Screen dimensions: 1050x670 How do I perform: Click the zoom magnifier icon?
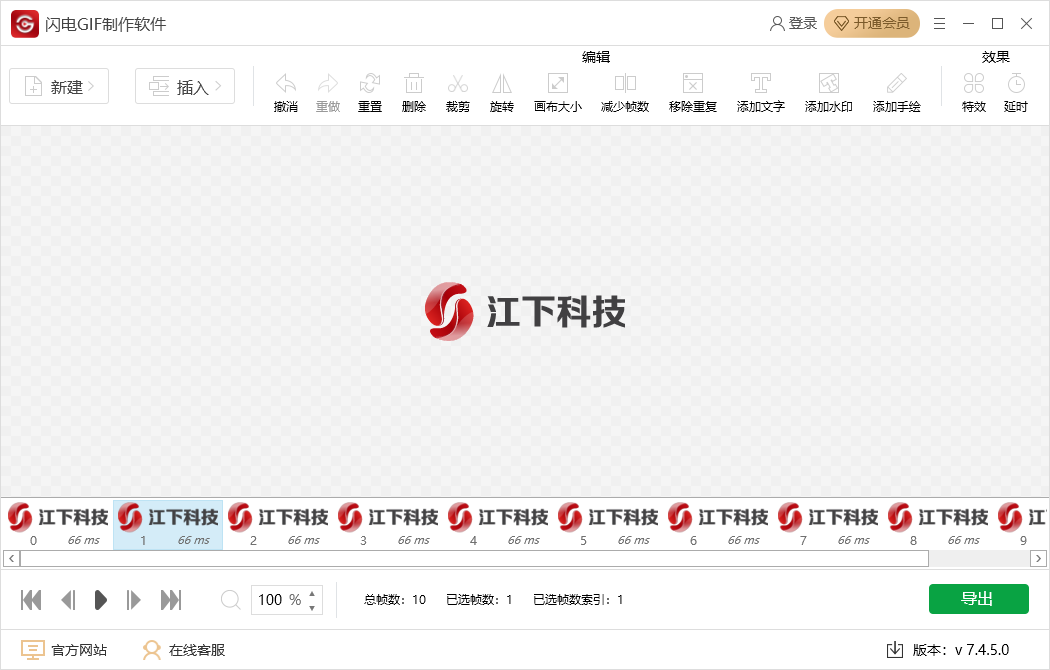230,600
